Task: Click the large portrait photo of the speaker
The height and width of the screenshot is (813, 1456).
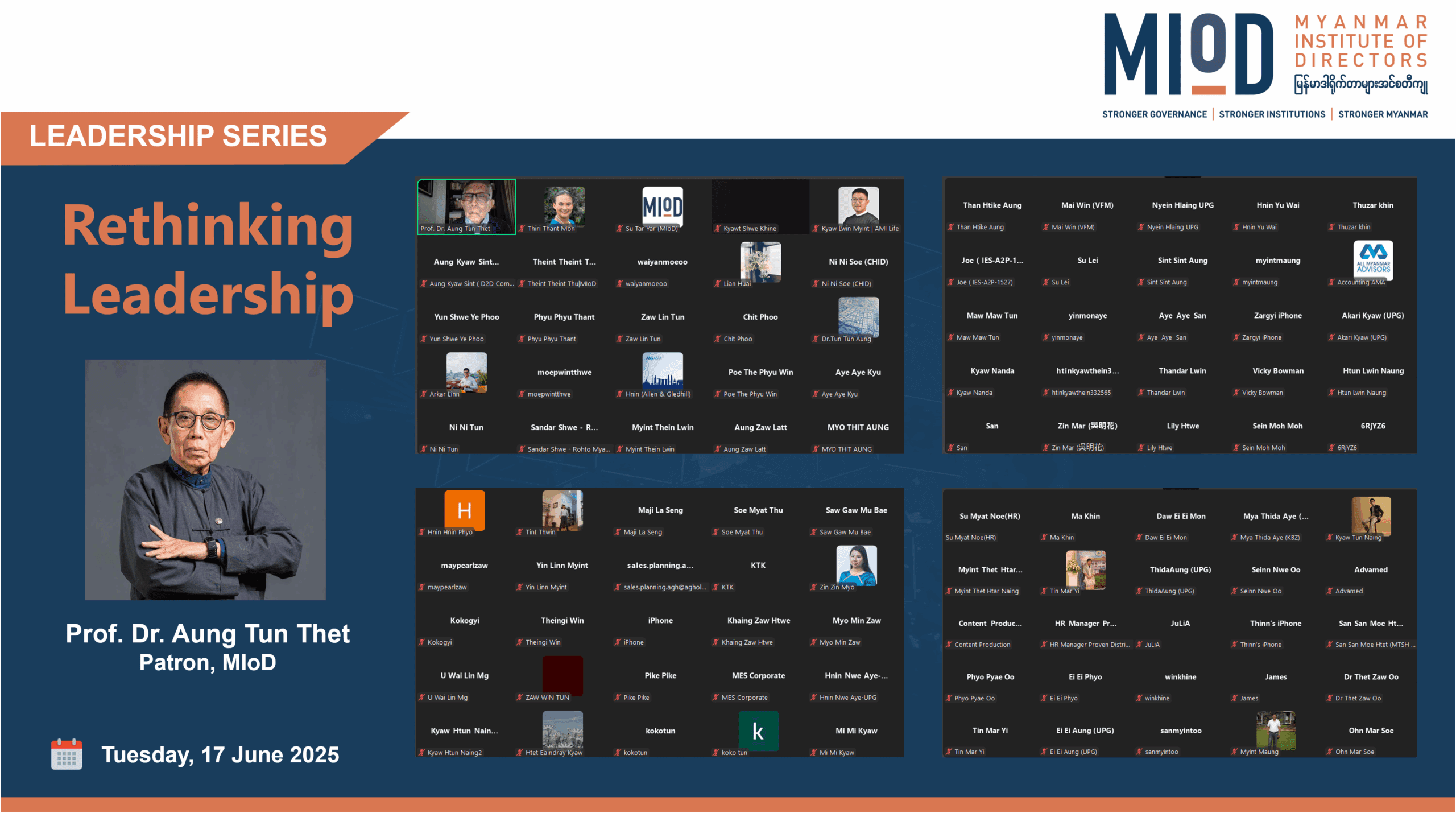Action: point(205,479)
